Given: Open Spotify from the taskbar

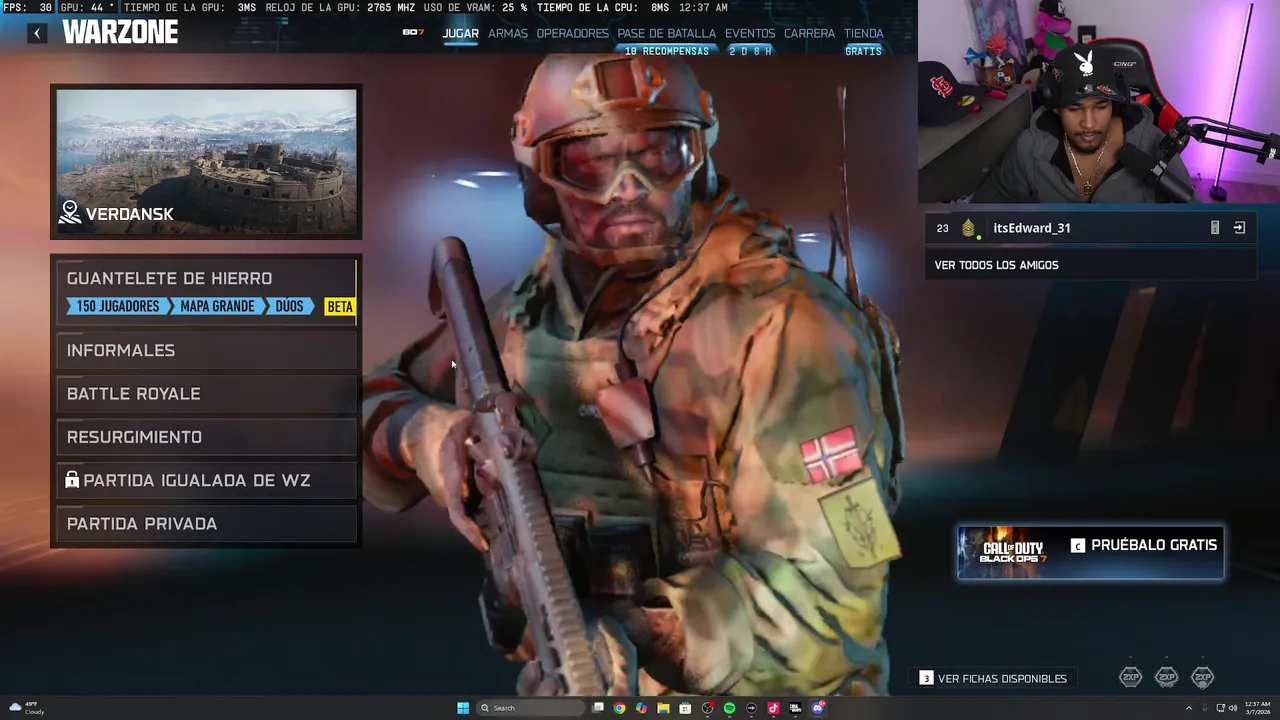Looking at the screenshot, I should 729,708.
